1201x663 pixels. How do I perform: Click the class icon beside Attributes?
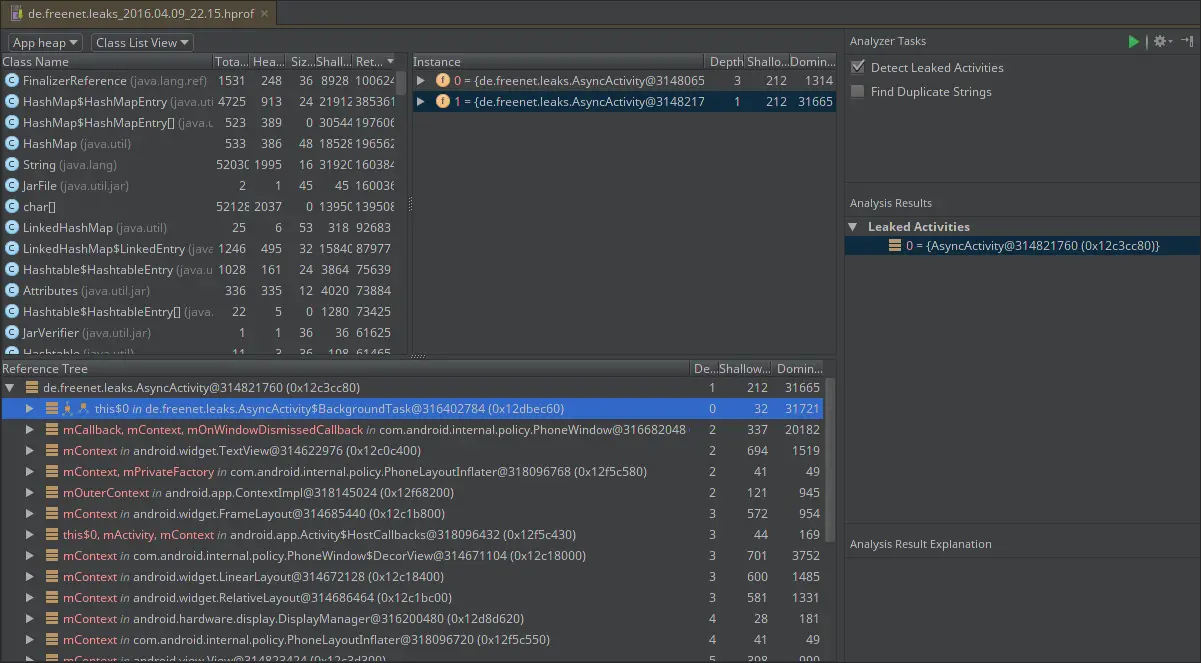point(12,290)
